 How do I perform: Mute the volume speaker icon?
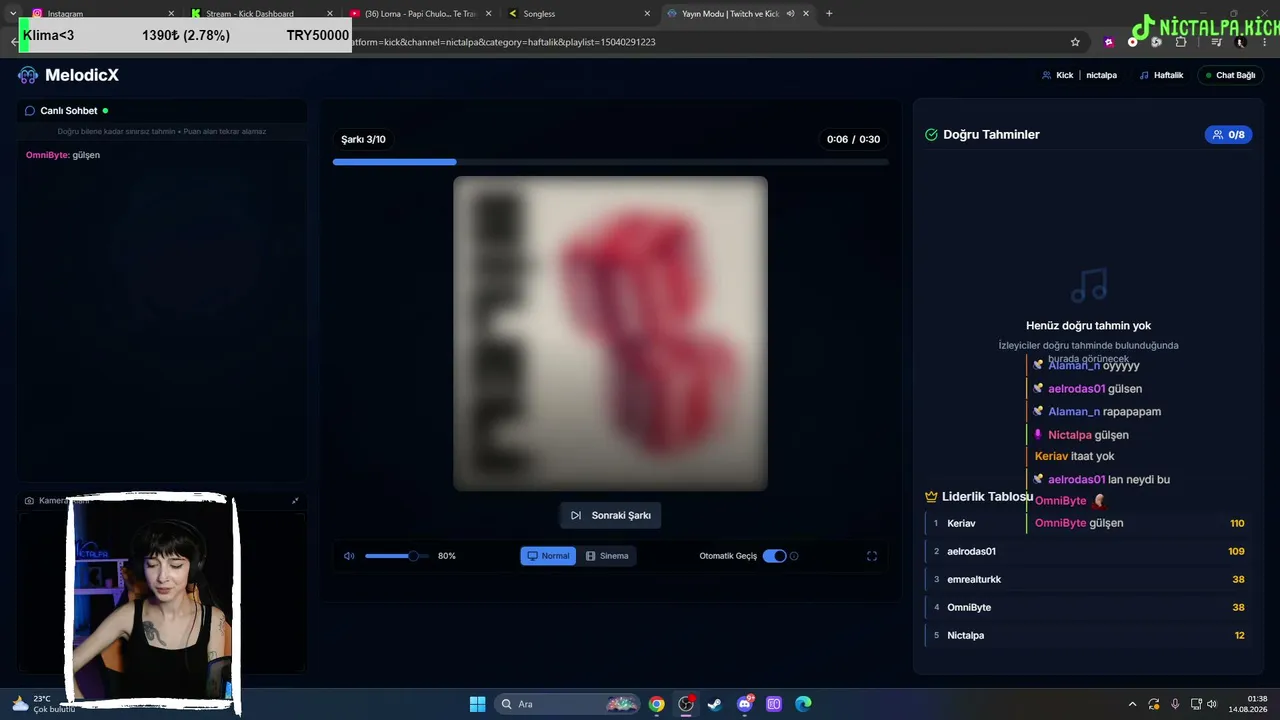click(349, 556)
